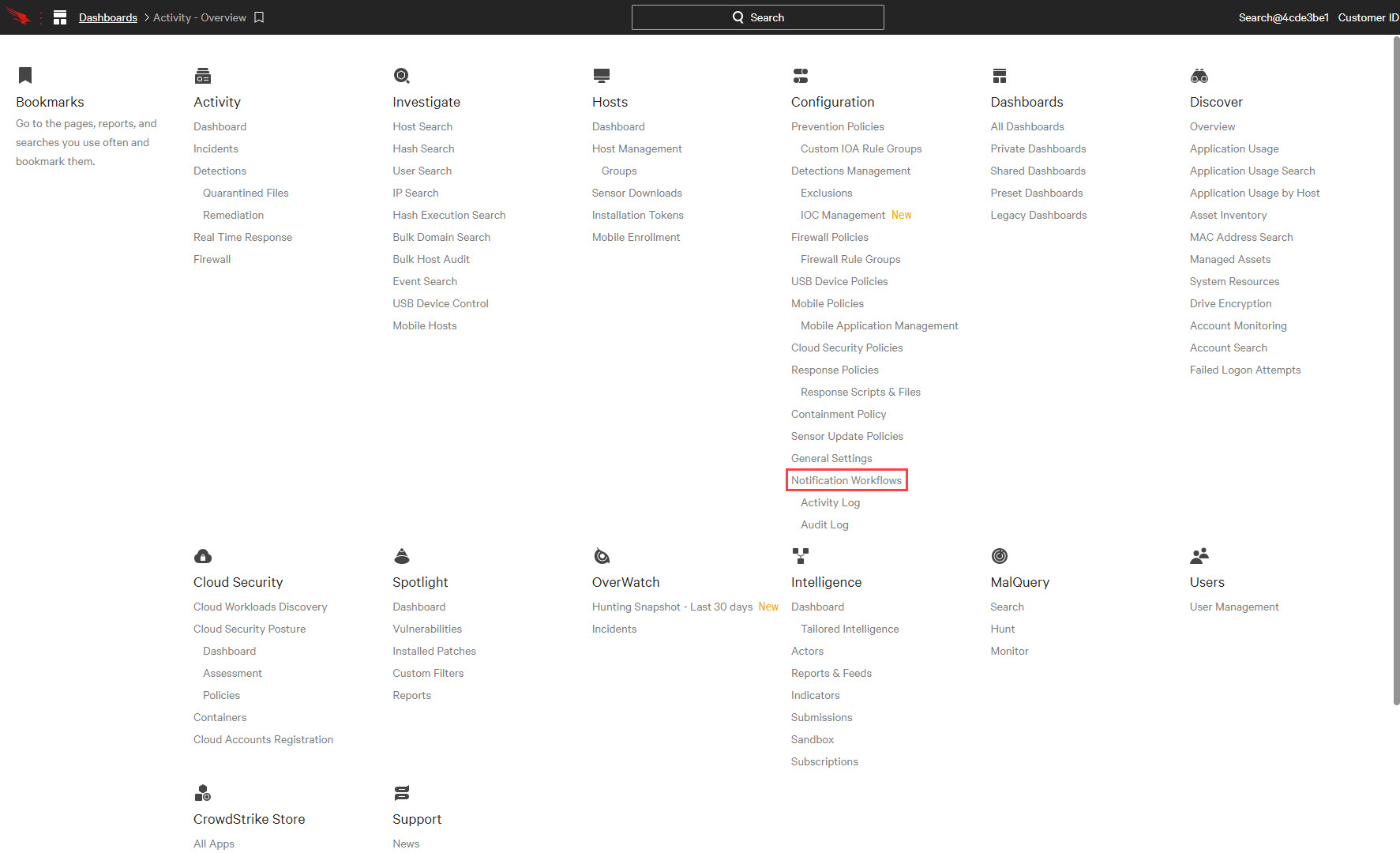Open Real Time Response in Activity
Viewport: 1400px width, 853px height.
click(242, 237)
